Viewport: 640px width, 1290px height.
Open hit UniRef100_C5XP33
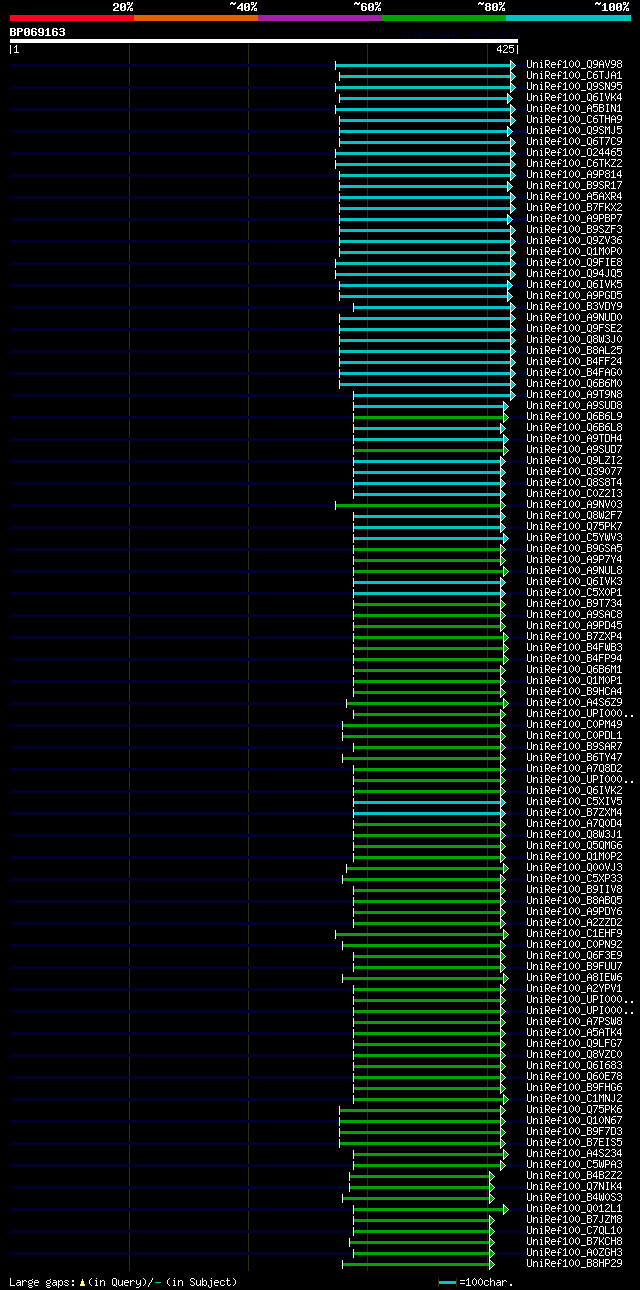point(574,878)
